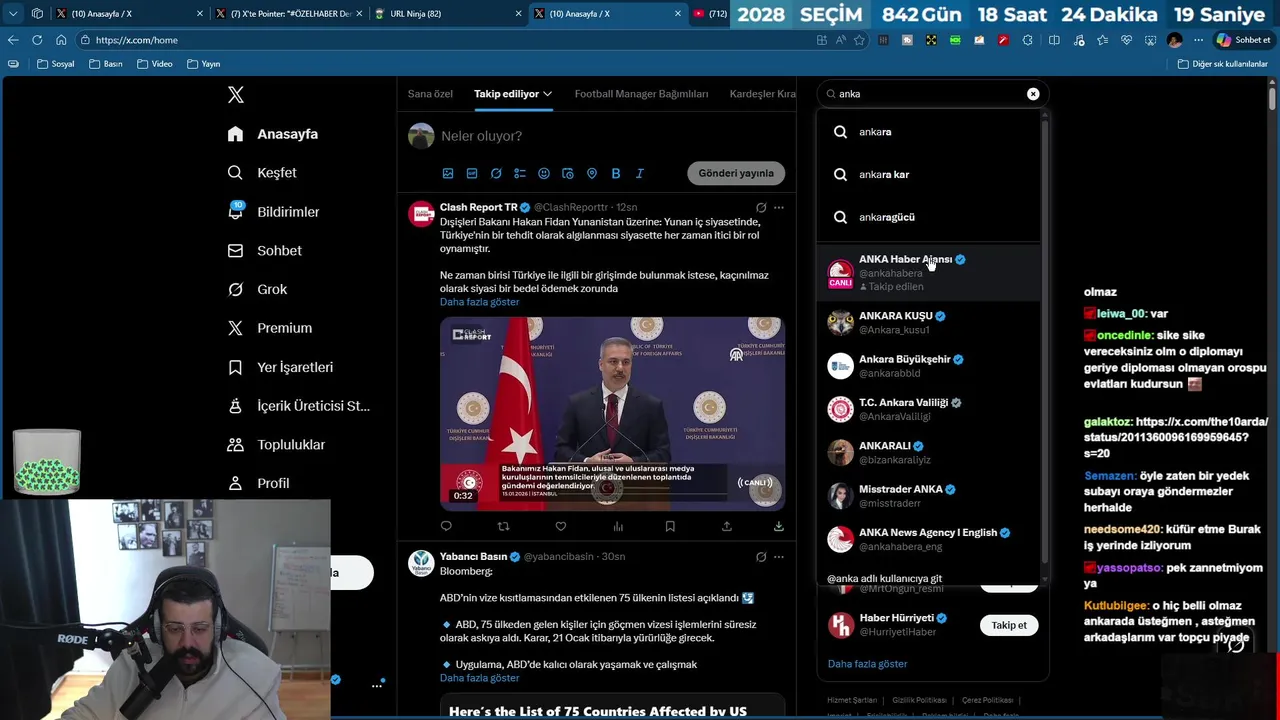The image size is (1280, 720).
Task: Switch to Kardeşler Kıra tab
Action: 763,94
